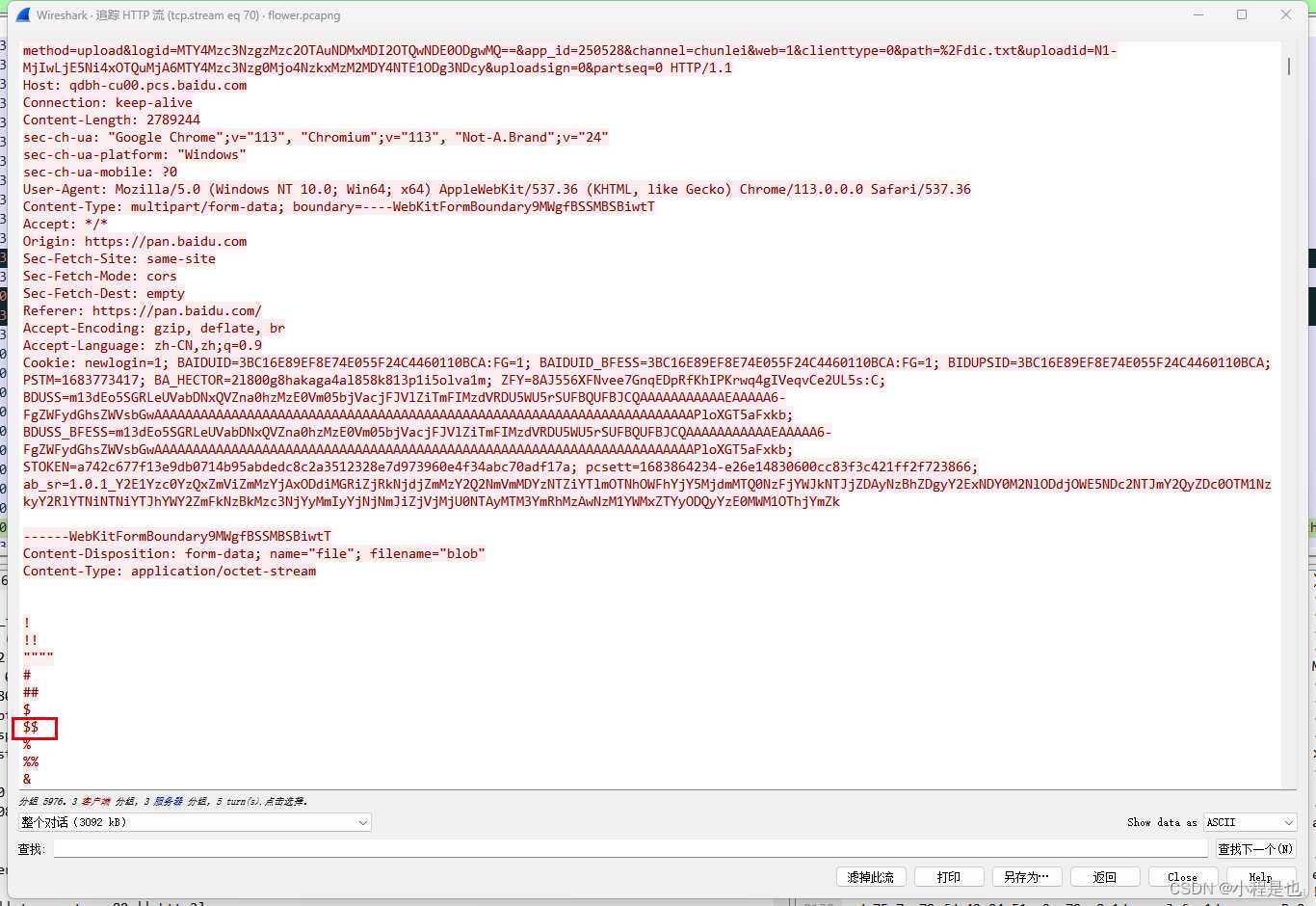Click the 'Host: qdbh-cu00.pcs.baidu.com' line
This screenshot has width=1316, height=906.
tap(135, 85)
